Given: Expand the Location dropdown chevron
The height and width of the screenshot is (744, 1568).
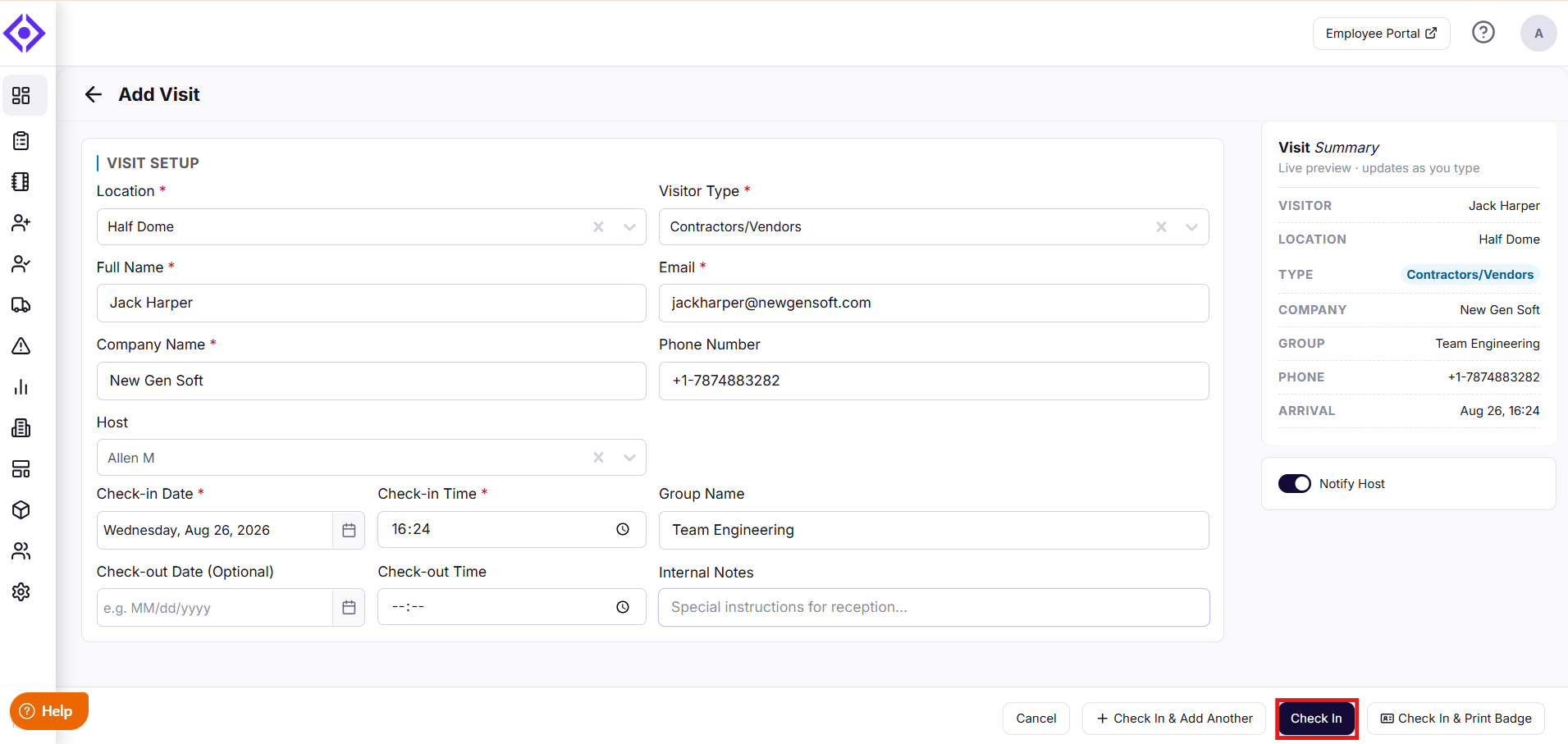Looking at the screenshot, I should tap(629, 227).
